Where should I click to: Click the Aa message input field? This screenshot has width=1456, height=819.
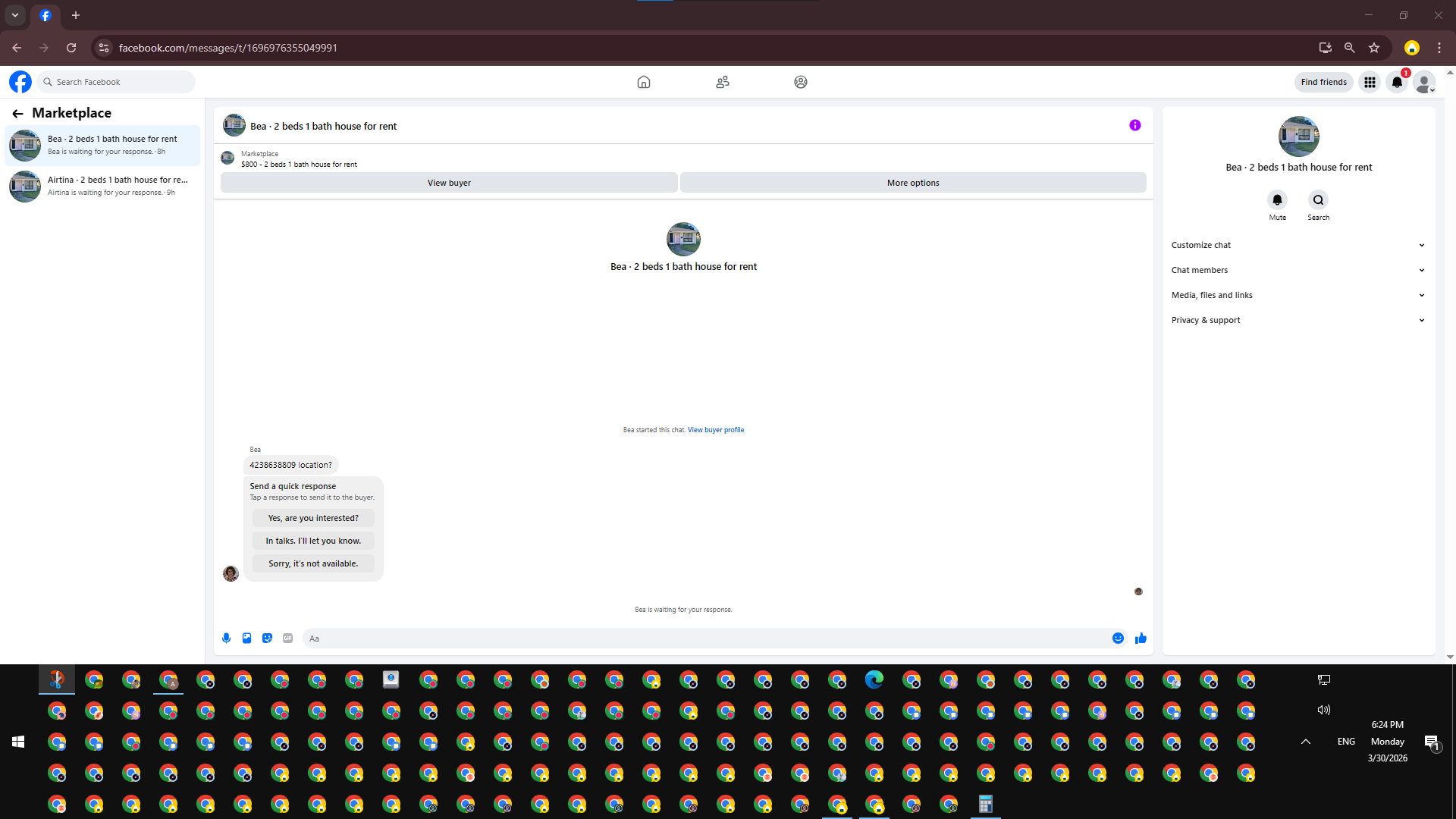pos(705,639)
